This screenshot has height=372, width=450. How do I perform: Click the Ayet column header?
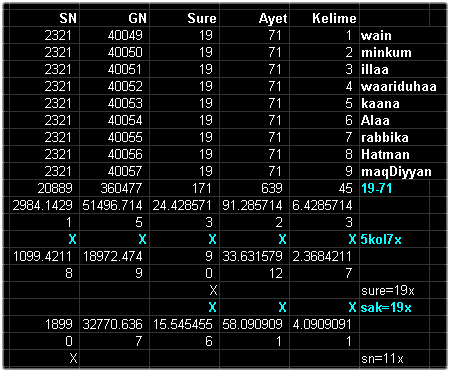click(x=273, y=19)
